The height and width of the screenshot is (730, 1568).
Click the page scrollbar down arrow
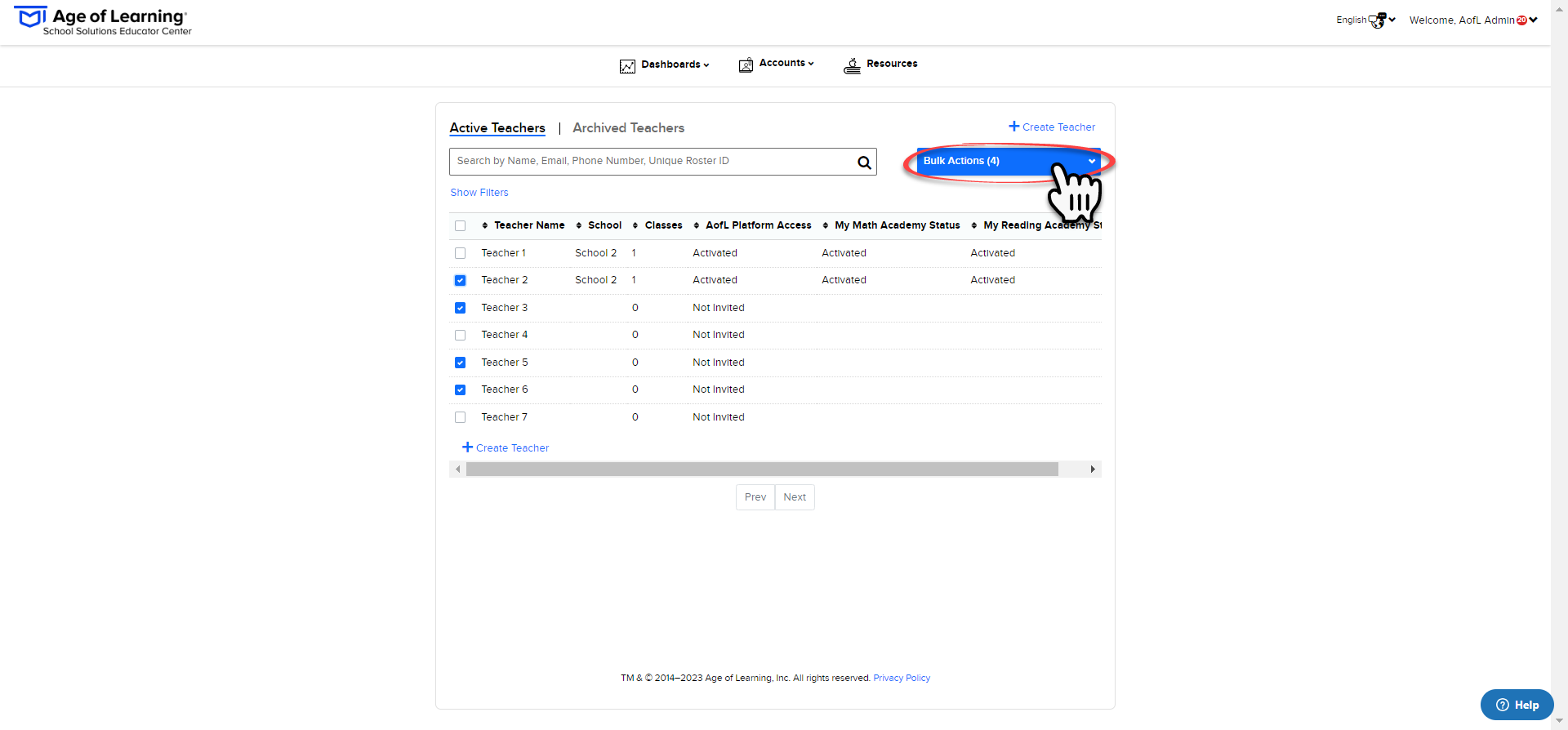[x=1559, y=722]
